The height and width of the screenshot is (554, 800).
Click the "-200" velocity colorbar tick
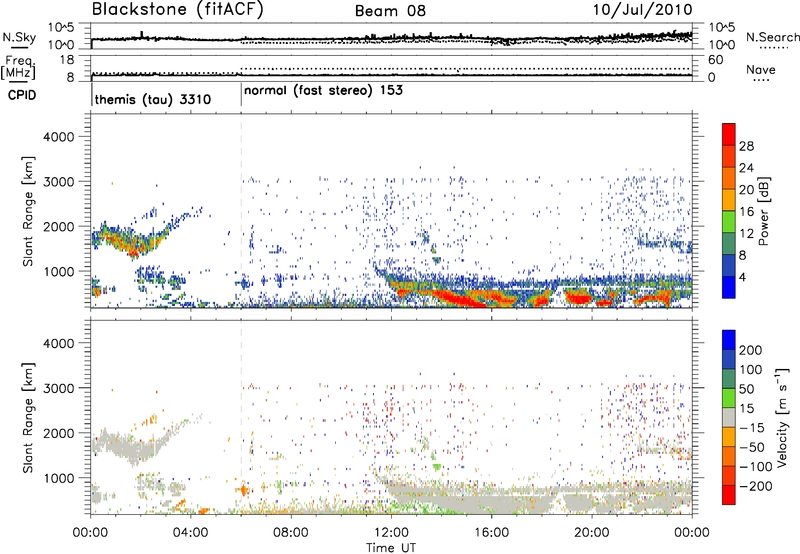pos(755,486)
